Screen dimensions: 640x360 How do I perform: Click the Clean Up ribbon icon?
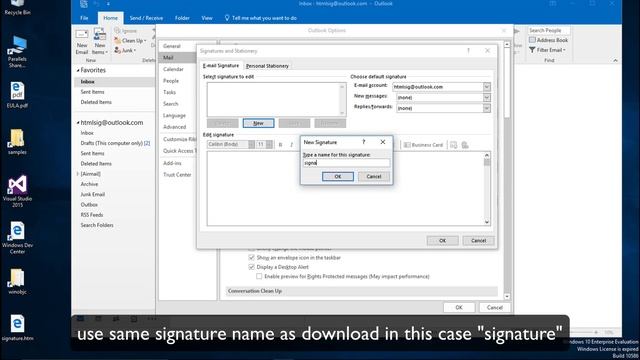pos(118,40)
